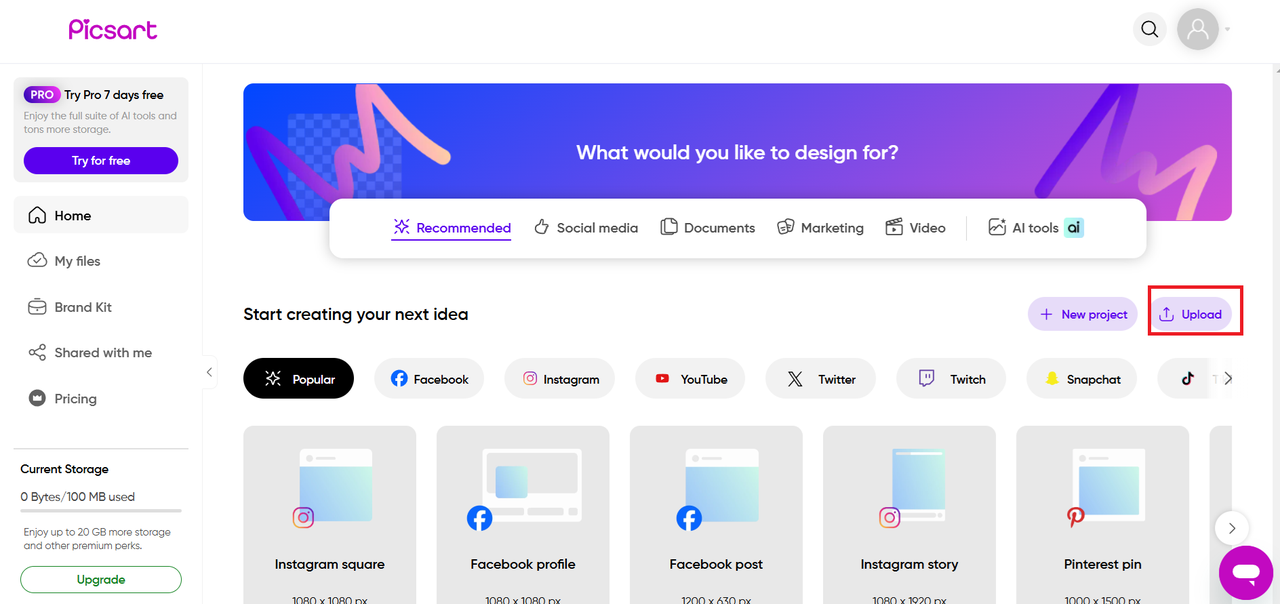Select the Twitch filter chip
The image size is (1280, 604).
pyautogui.click(x=951, y=379)
